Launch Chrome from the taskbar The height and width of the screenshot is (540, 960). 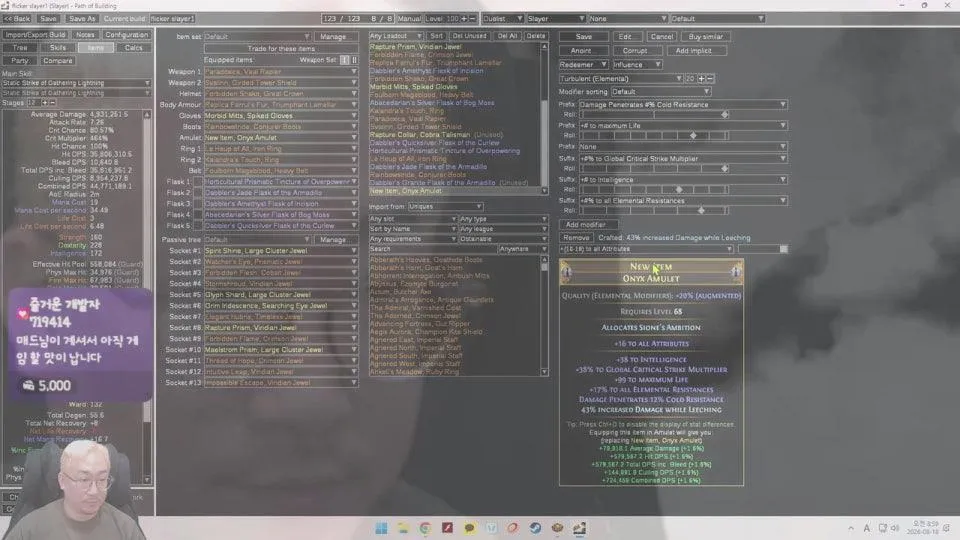pyautogui.click(x=425, y=528)
